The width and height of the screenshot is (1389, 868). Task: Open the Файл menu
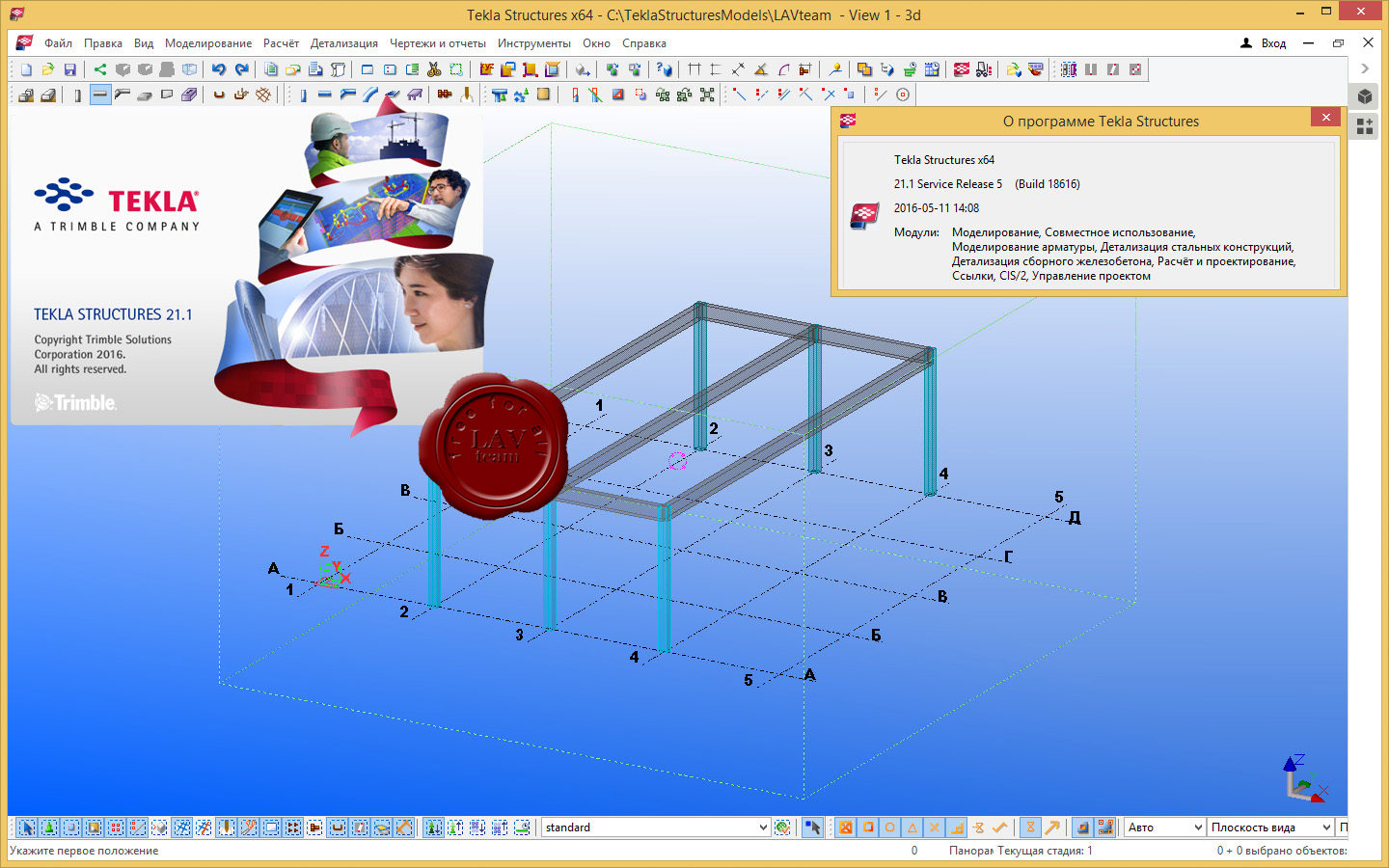point(58,43)
